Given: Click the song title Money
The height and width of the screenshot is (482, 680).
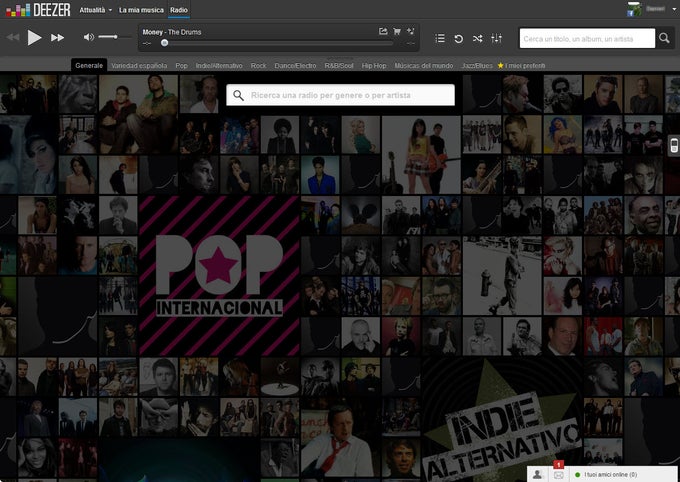Looking at the screenshot, I should (153, 32).
